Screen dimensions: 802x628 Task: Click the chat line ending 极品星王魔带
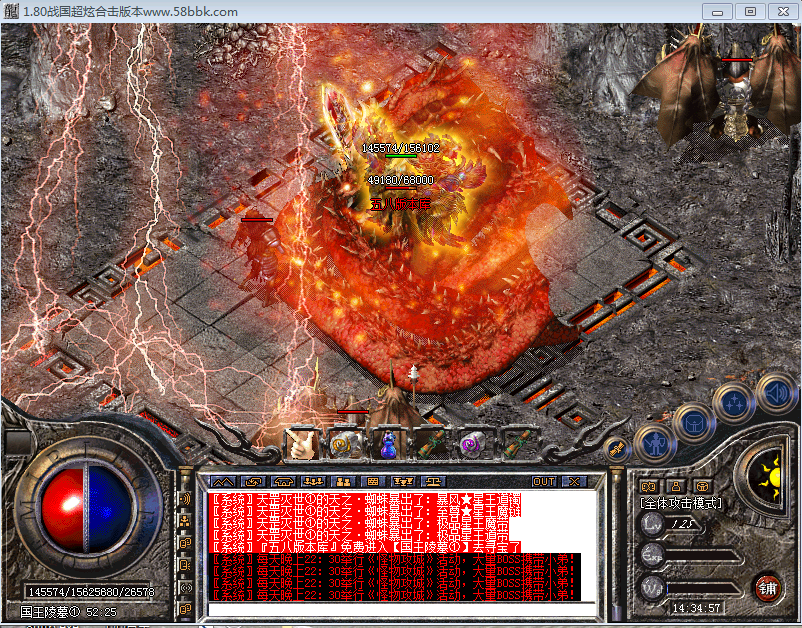tap(359, 523)
